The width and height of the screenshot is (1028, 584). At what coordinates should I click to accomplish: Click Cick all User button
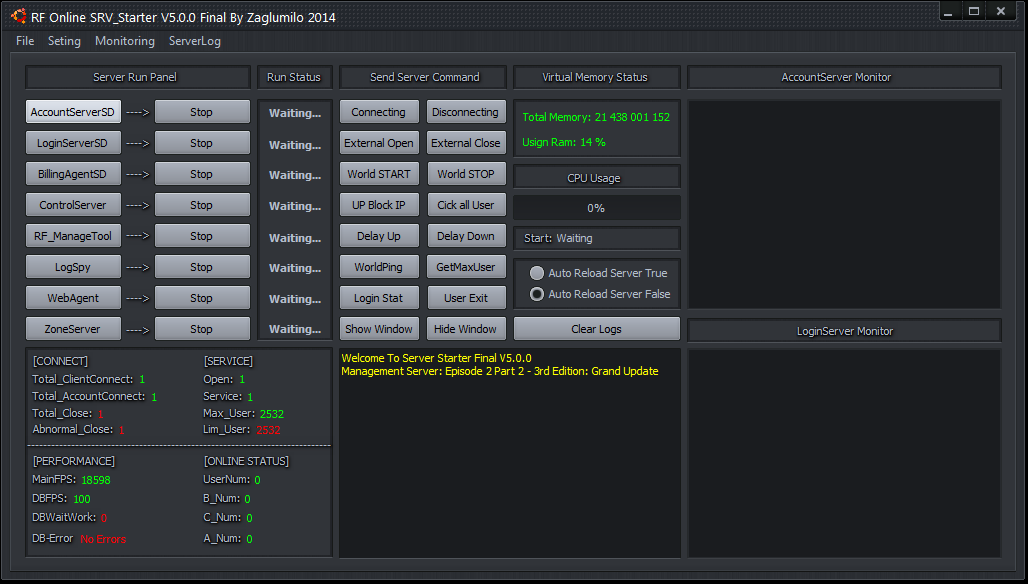[466, 205]
